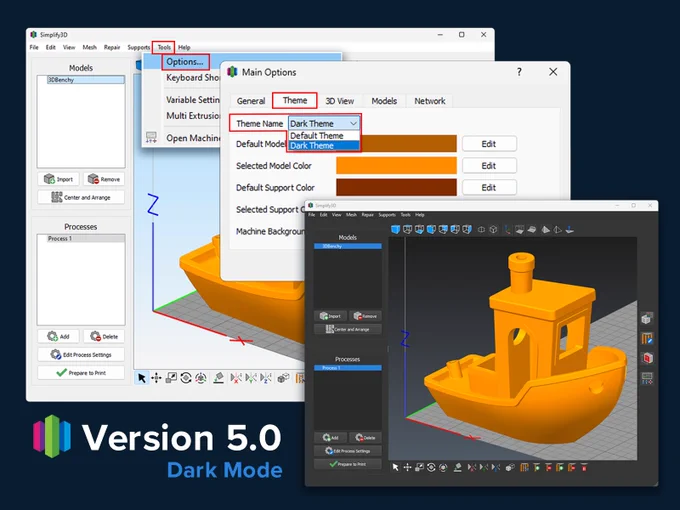Mirror model along Y in light window toolbar
This screenshot has width=680, height=510.
point(251,378)
